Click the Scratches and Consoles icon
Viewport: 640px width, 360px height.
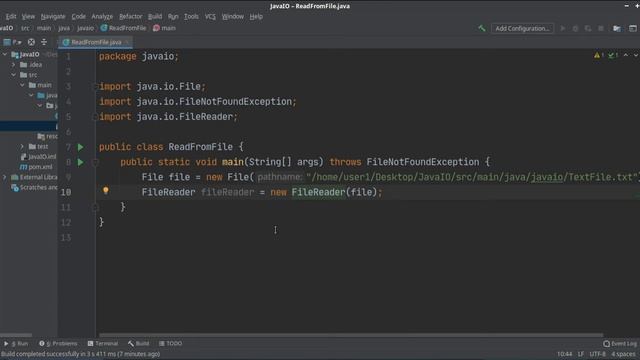pos(15,187)
